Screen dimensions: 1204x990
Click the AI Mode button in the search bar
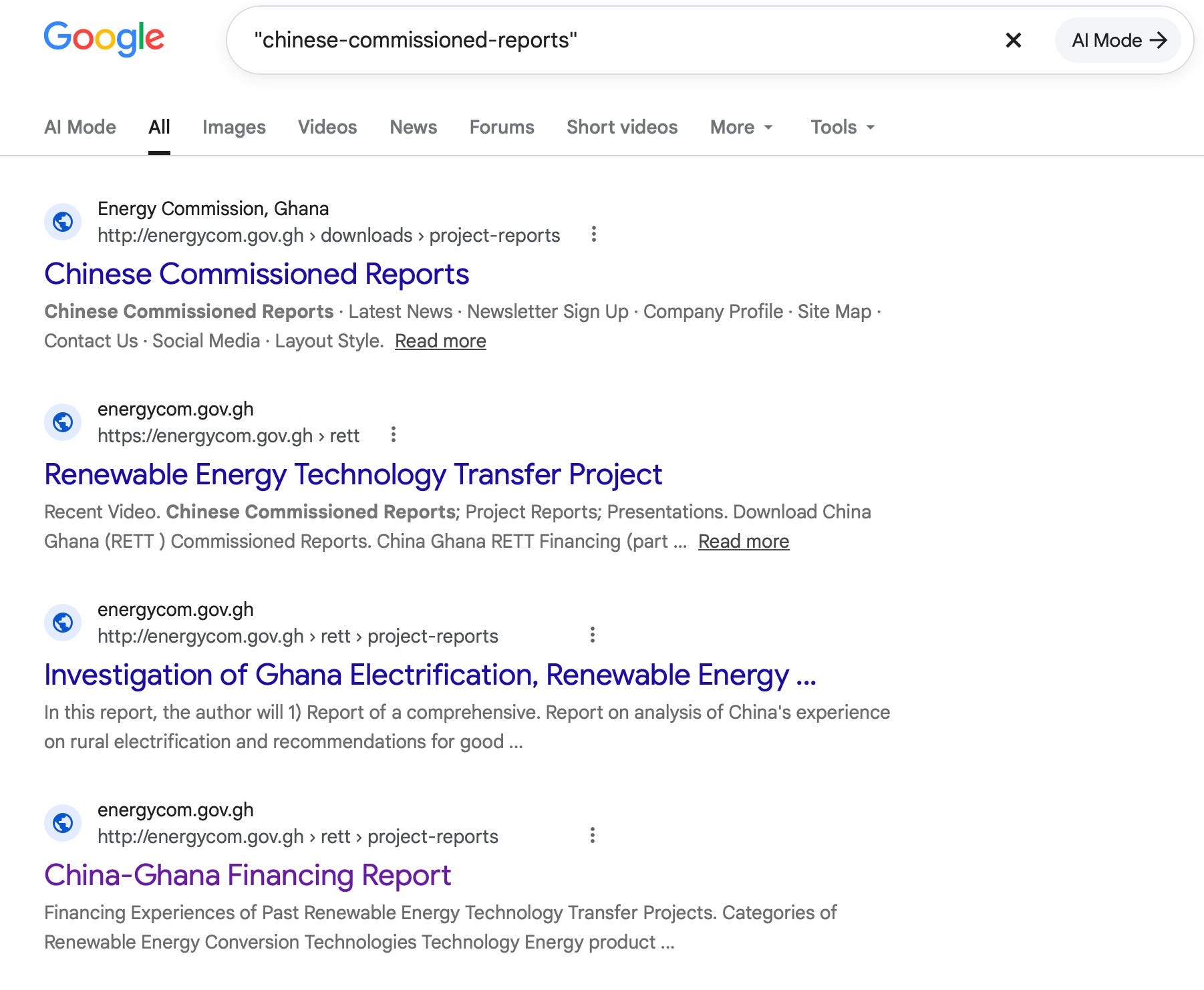[1118, 40]
